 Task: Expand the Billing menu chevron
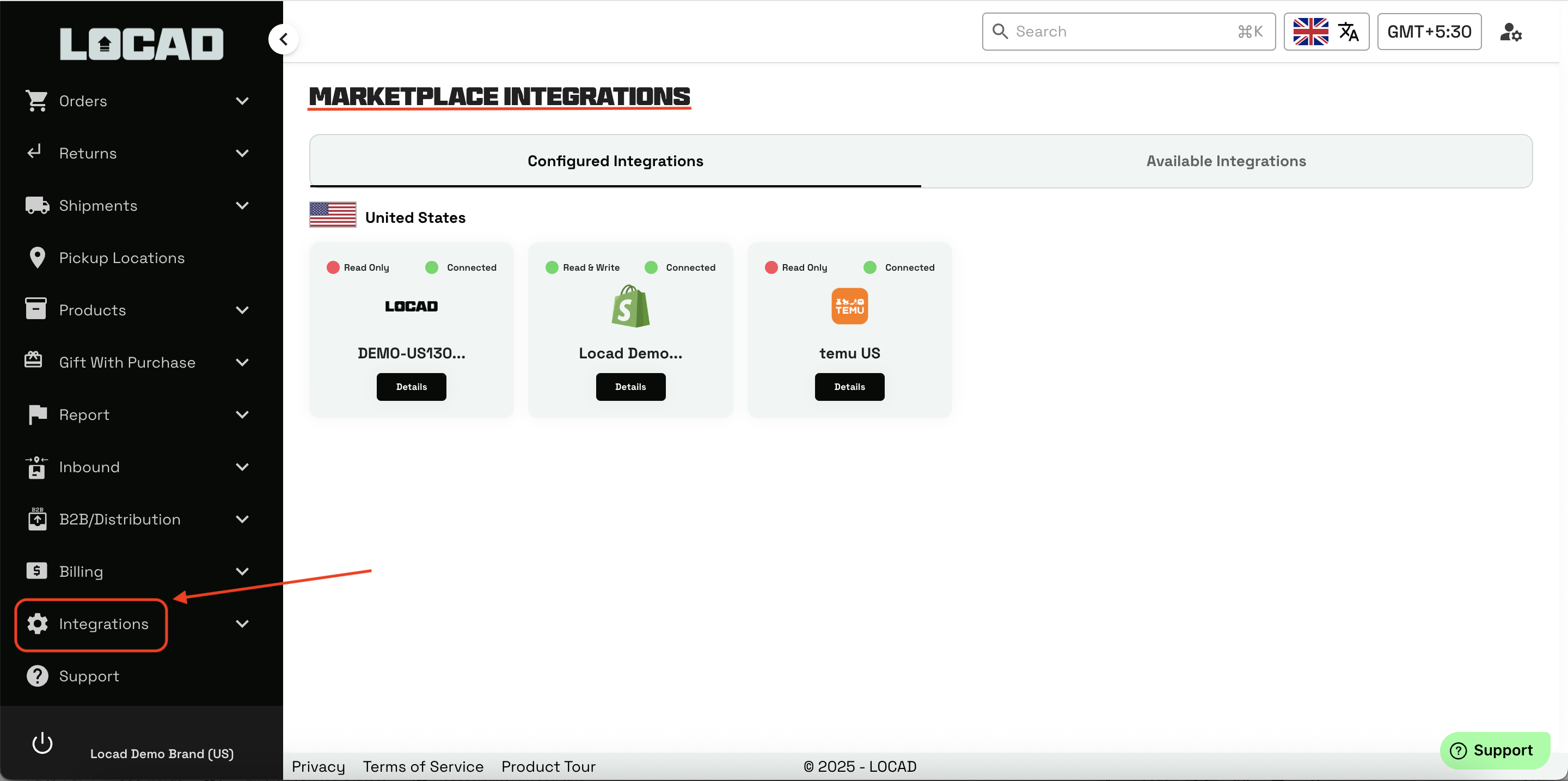click(x=242, y=571)
